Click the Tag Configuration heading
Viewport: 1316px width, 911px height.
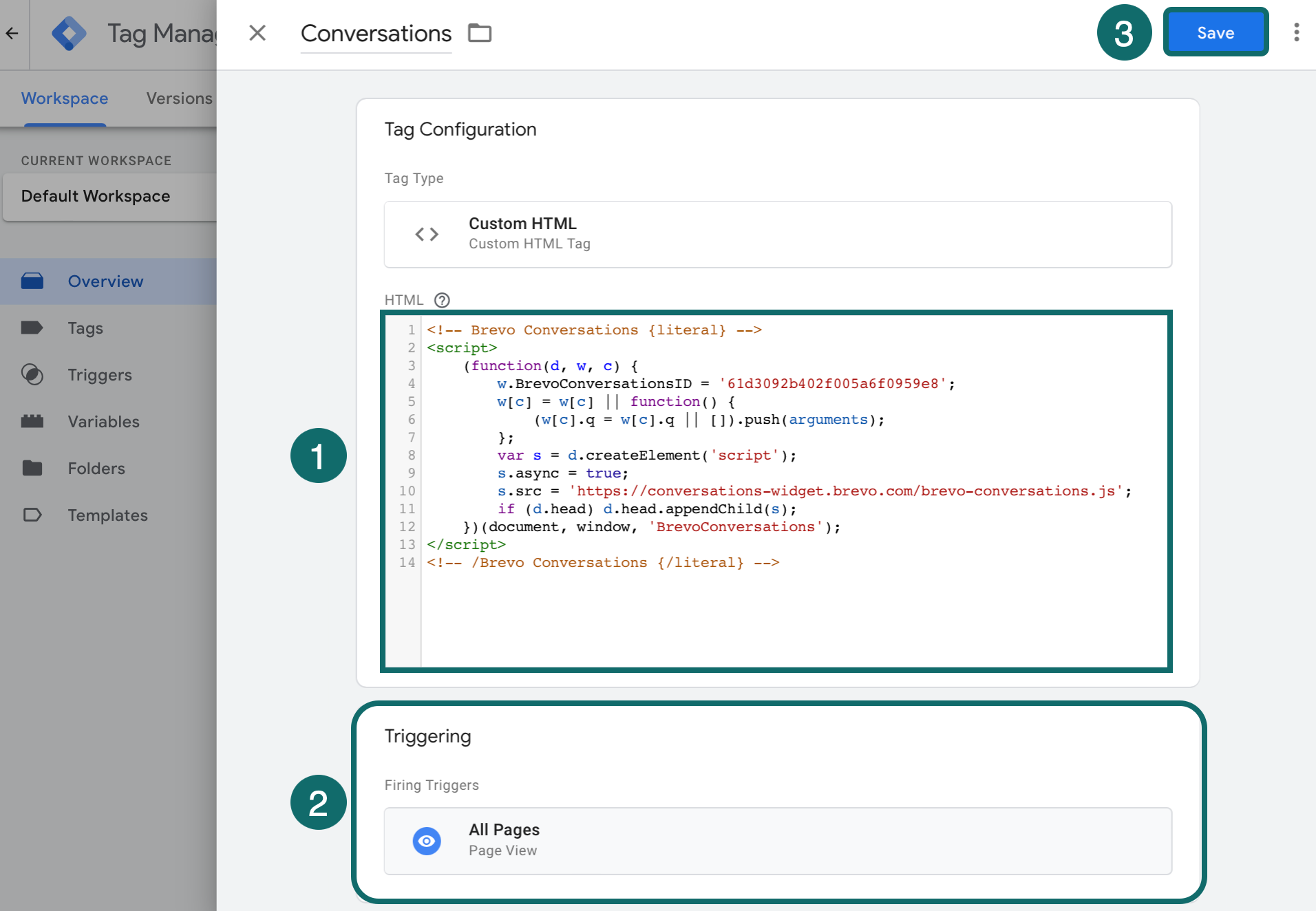point(460,129)
